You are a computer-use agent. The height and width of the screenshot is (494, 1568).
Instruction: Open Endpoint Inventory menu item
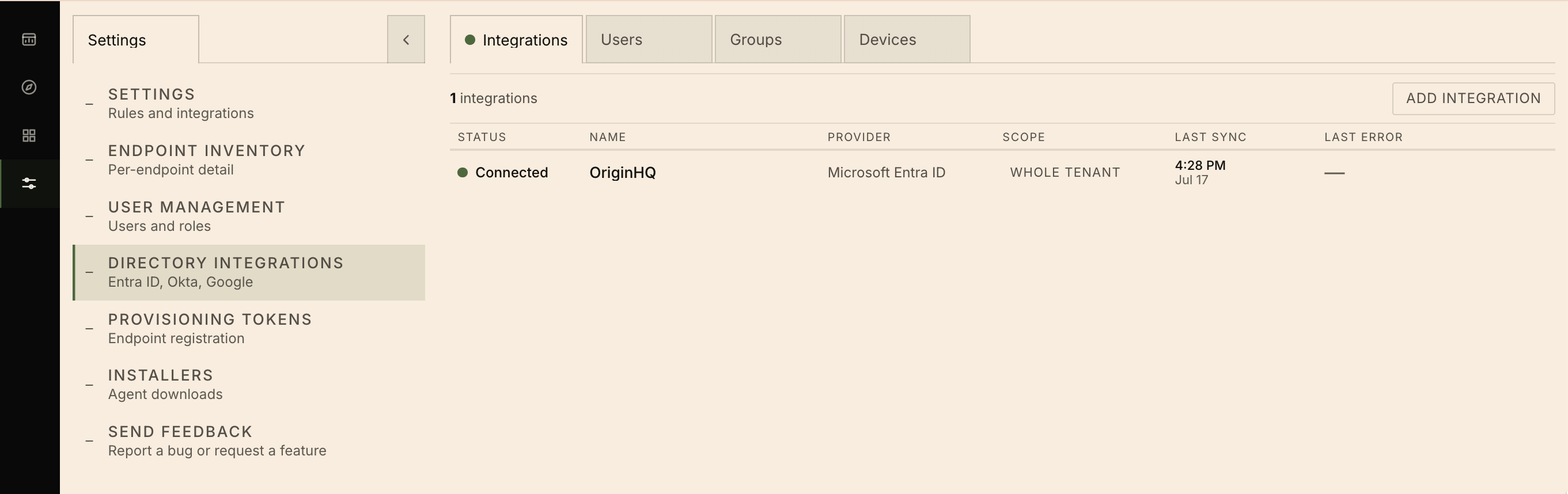(249, 160)
